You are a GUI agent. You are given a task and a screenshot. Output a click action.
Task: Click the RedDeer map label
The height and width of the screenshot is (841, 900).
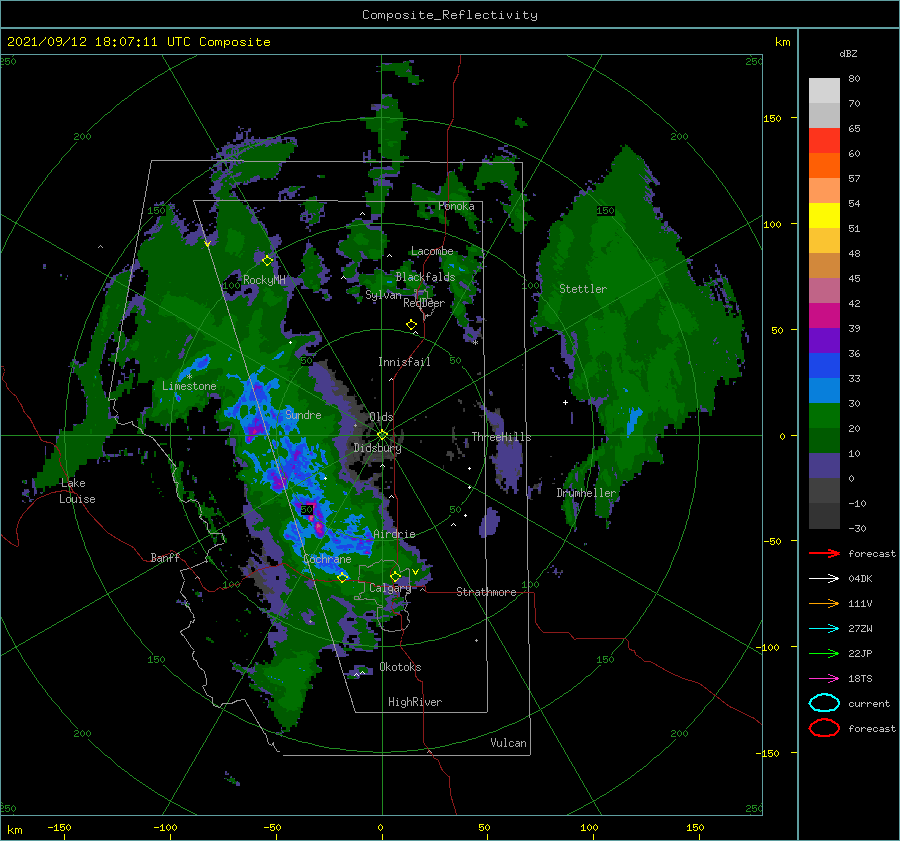pos(424,303)
